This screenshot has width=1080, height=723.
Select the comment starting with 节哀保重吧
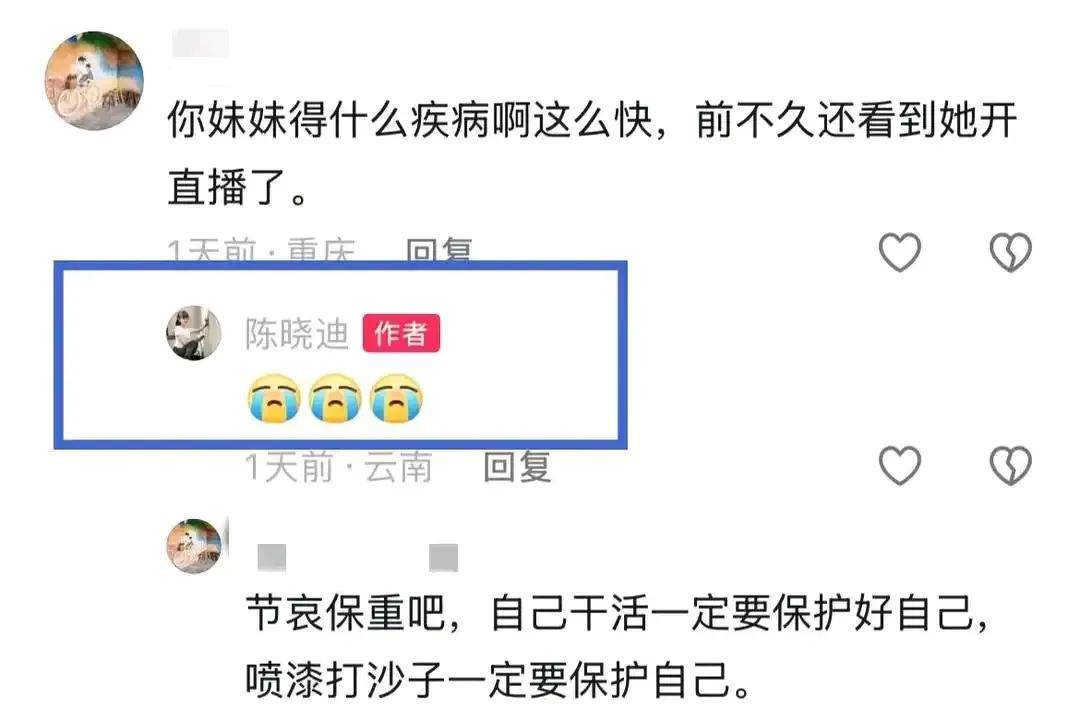pyautogui.click(x=619, y=646)
